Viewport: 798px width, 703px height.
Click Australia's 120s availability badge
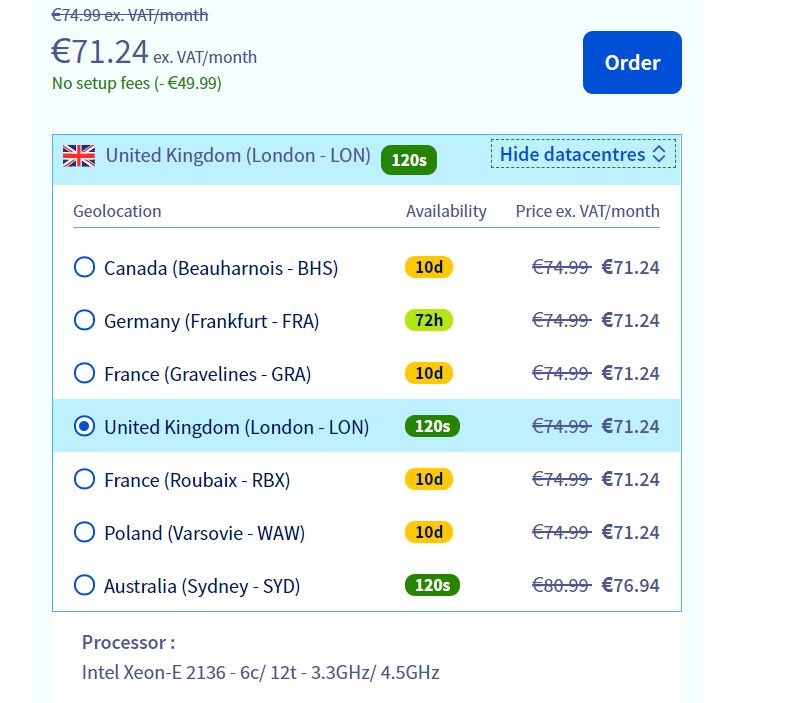432,585
